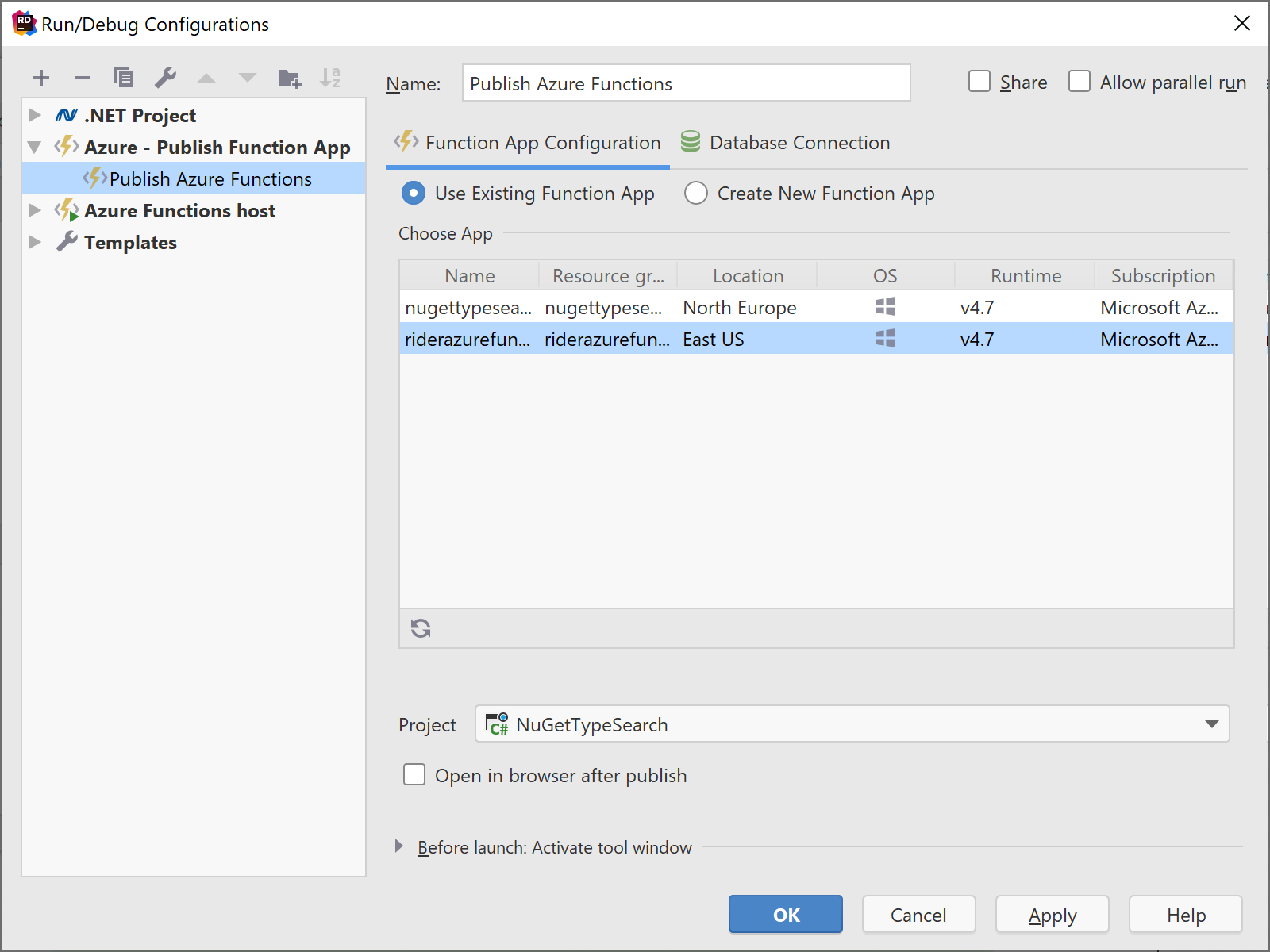1270x952 pixels.
Task: Sort configurations alphabetically icon
Action: click(x=330, y=78)
